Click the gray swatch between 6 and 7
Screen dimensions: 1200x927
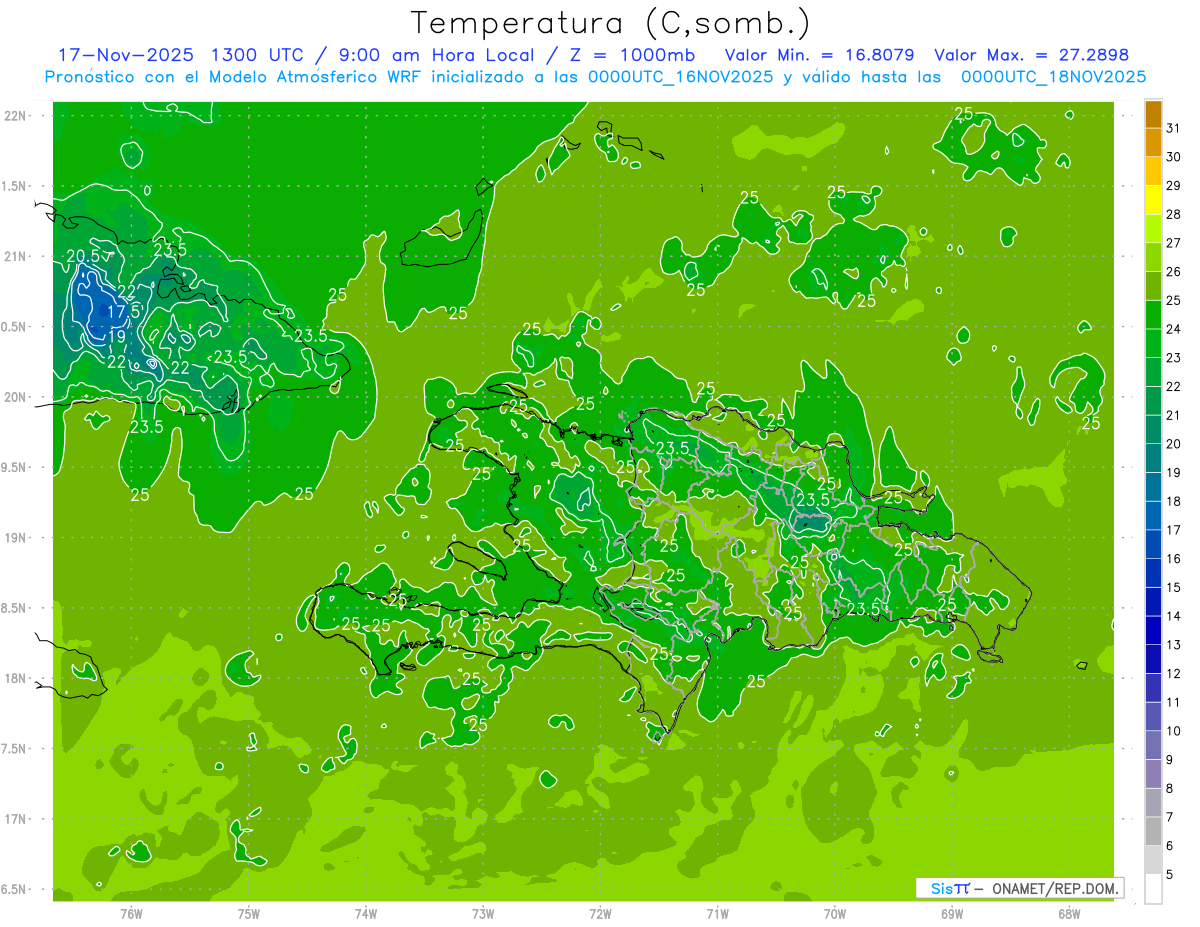1153,832
